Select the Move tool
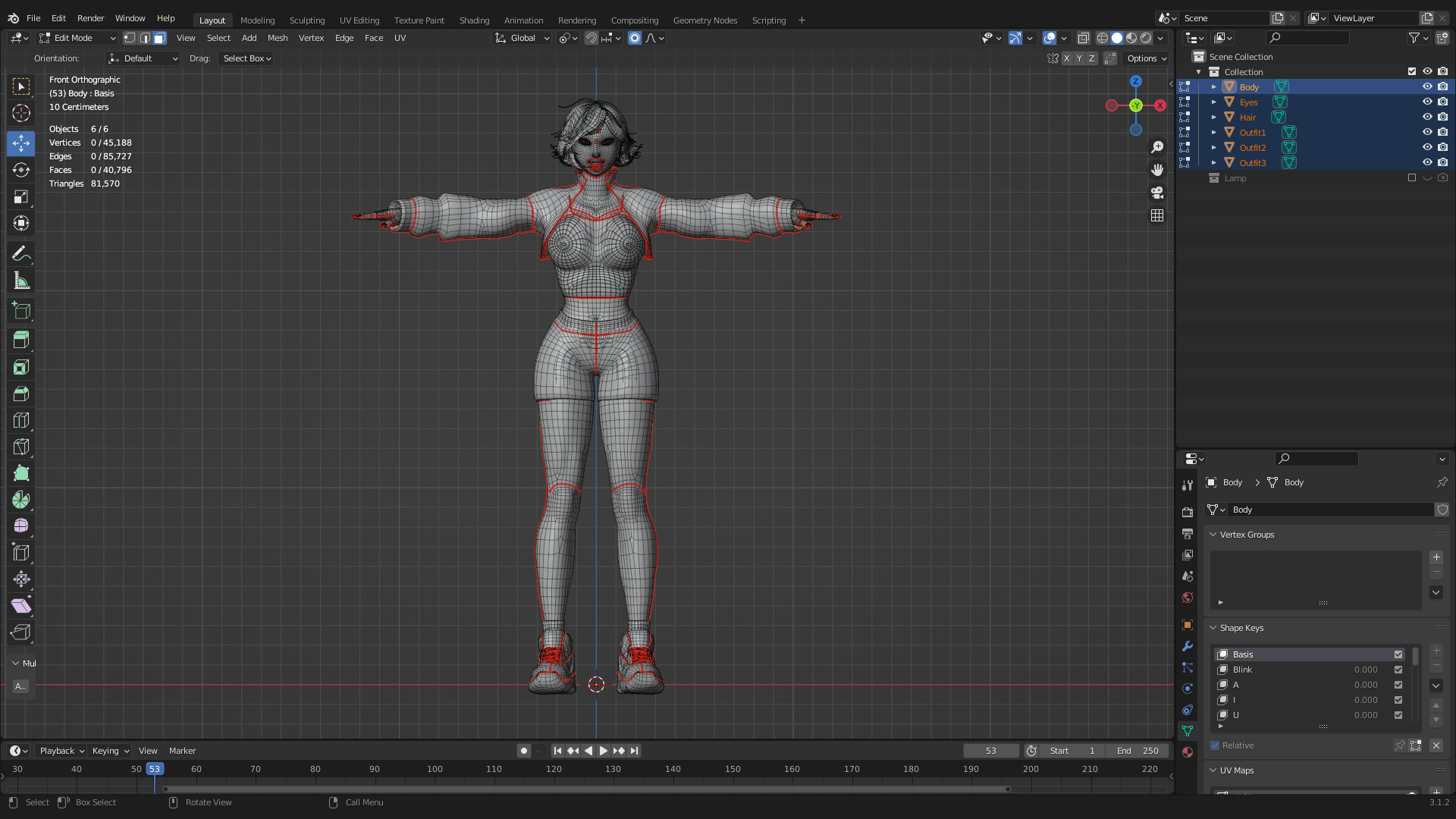1456x819 pixels. click(x=21, y=143)
